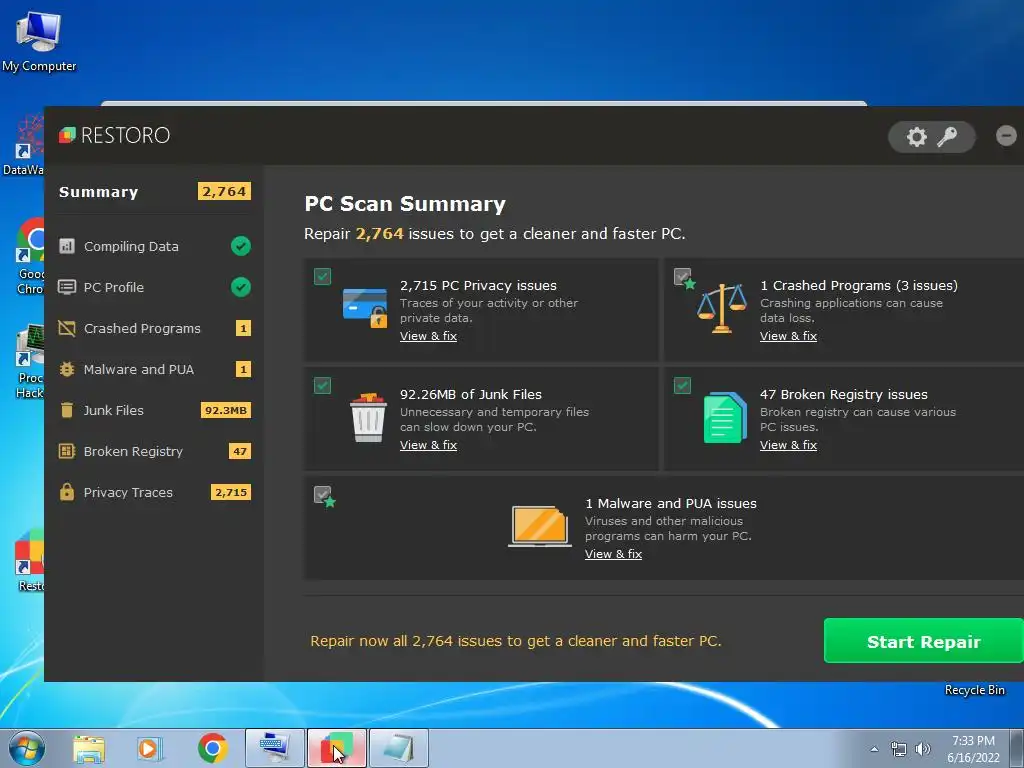This screenshot has width=1024, height=768.
Task: Click the green document registry icon
Action: [725, 417]
